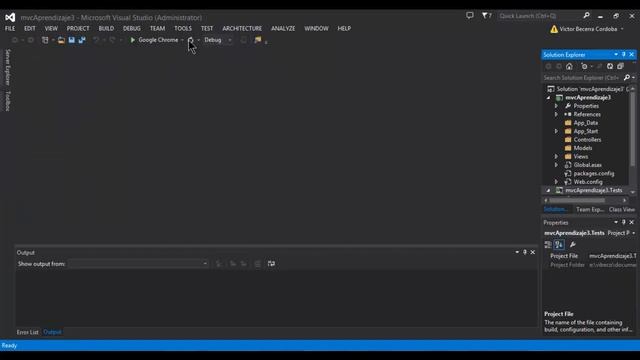Click the New Project toolbar icon

point(45,40)
